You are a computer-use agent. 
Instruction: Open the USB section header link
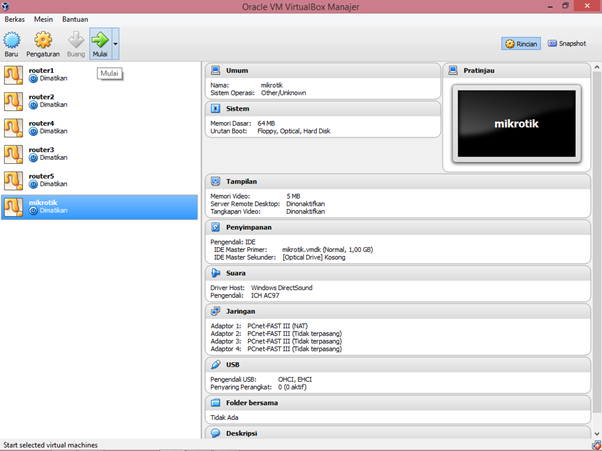(233, 365)
